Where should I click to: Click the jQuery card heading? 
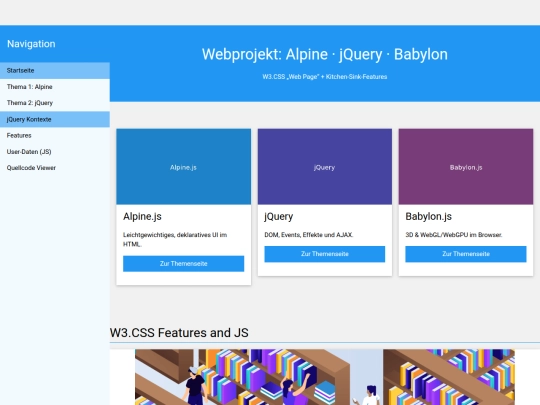(x=279, y=217)
